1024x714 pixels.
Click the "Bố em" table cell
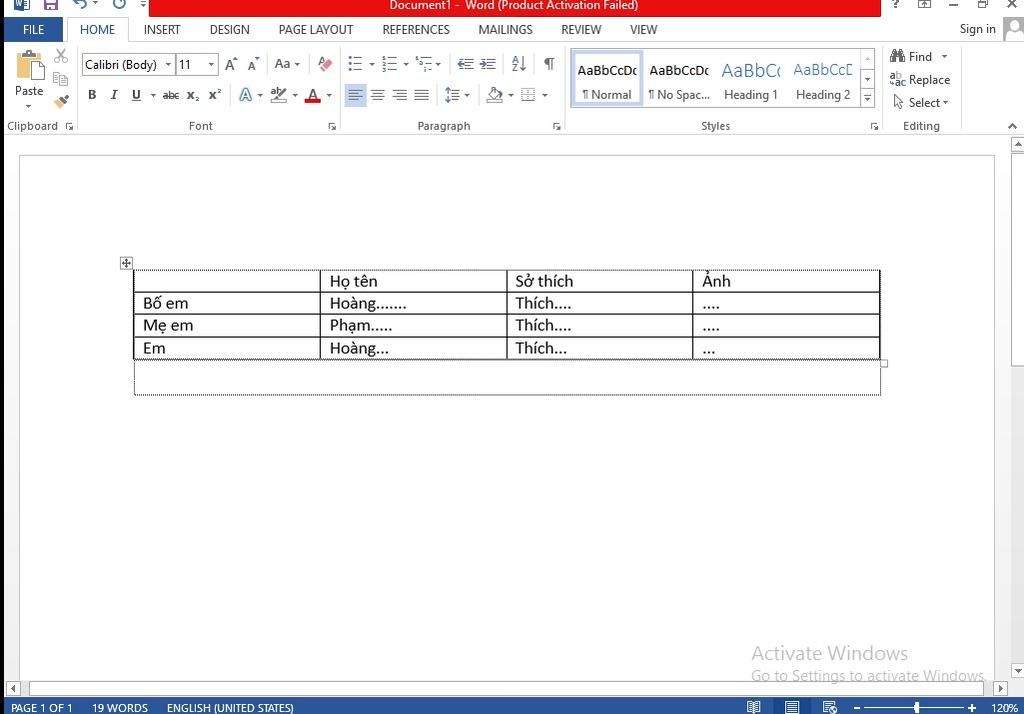[227, 303]
